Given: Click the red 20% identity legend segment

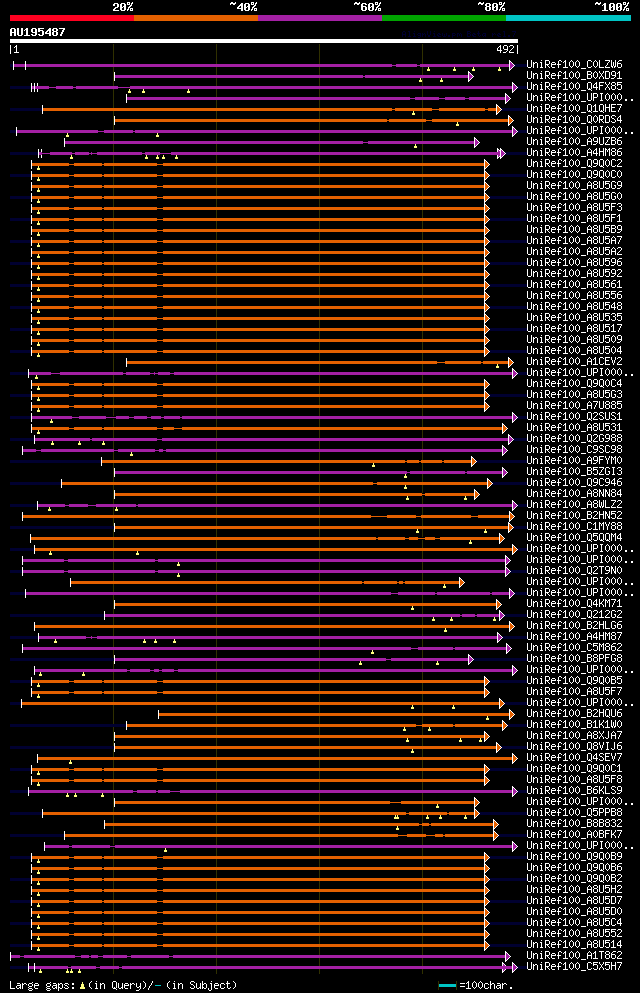Looking at the screenshot, I should [72, 18].
